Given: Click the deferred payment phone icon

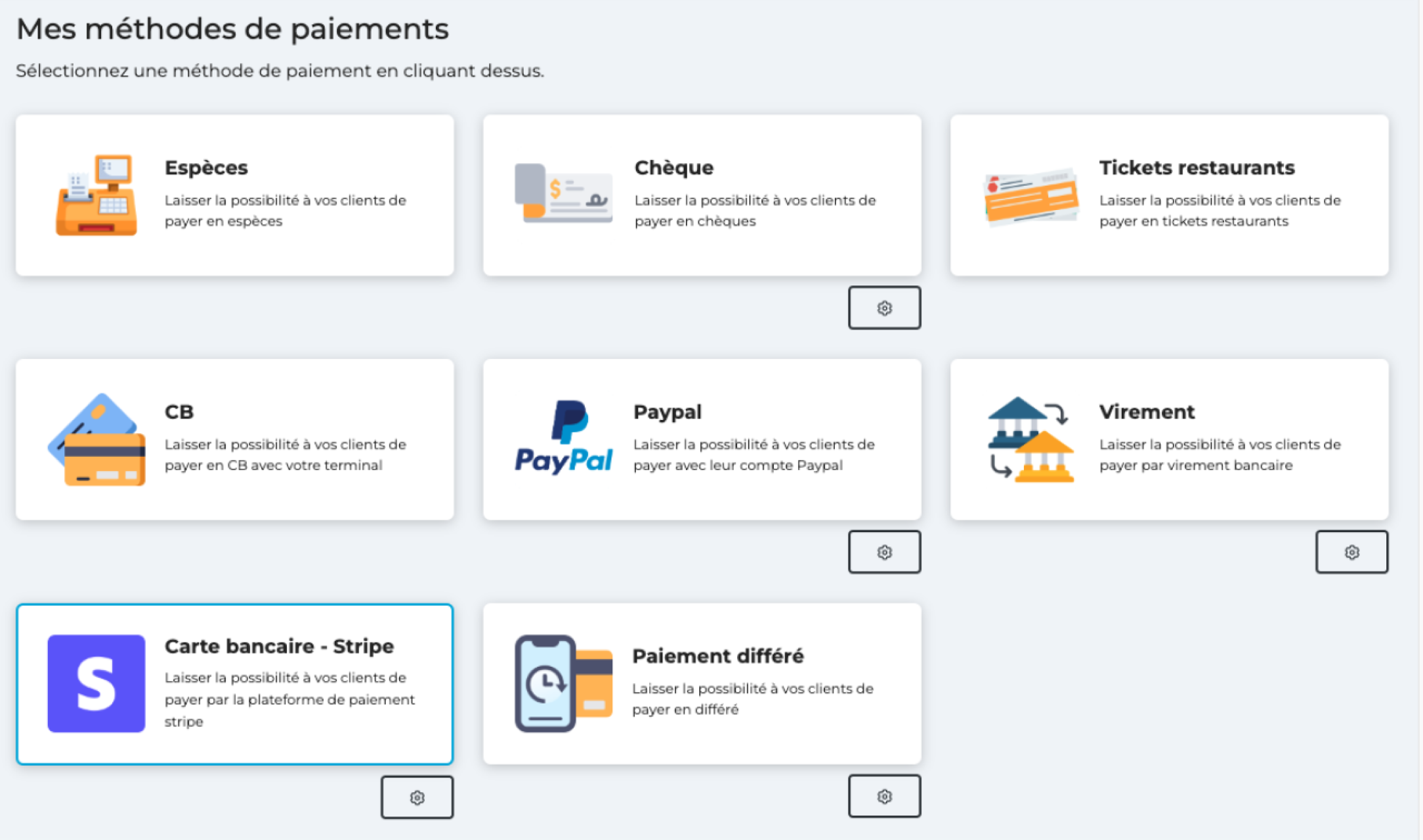Looking at the screenshot, I should (x=563, y=683).
